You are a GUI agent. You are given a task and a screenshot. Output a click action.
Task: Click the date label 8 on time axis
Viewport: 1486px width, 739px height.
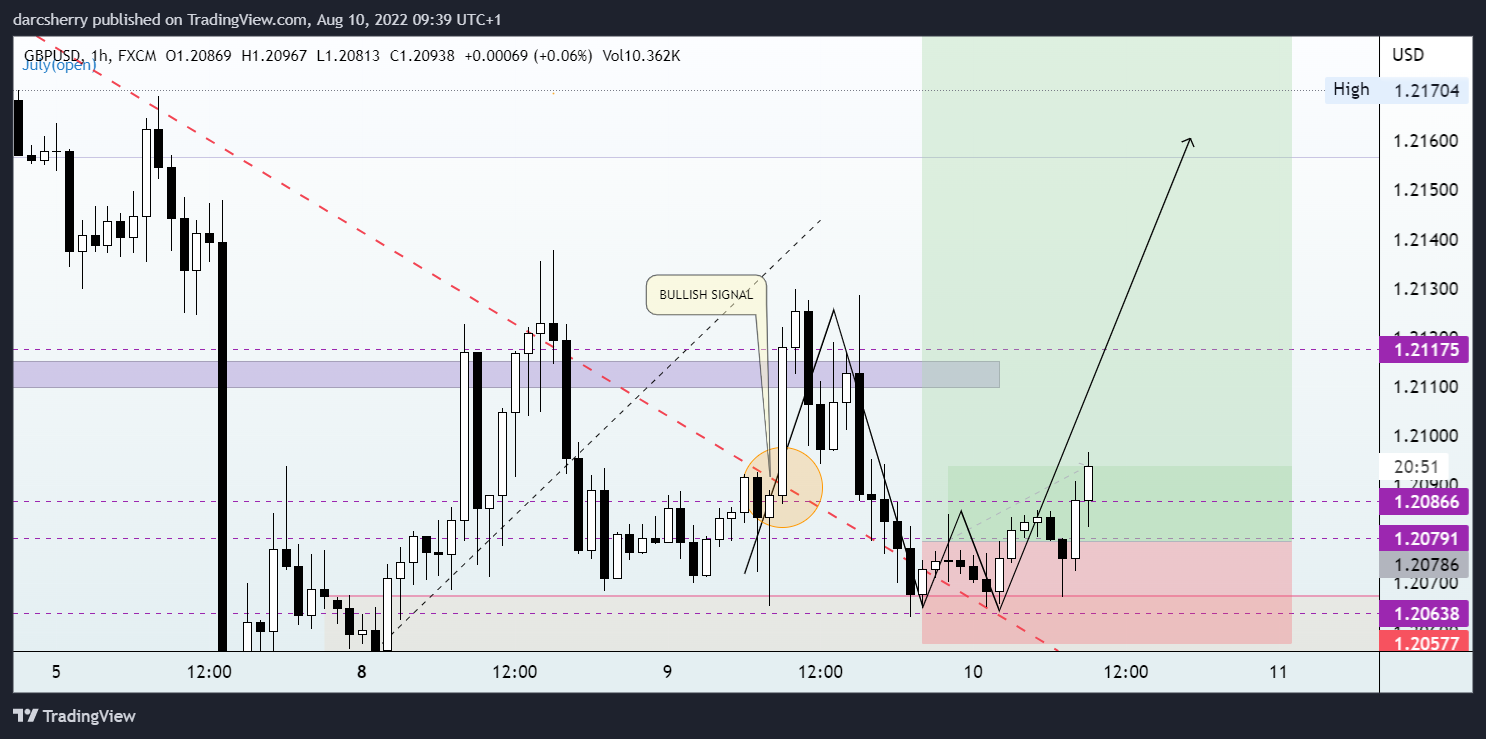tap(361, 672)
